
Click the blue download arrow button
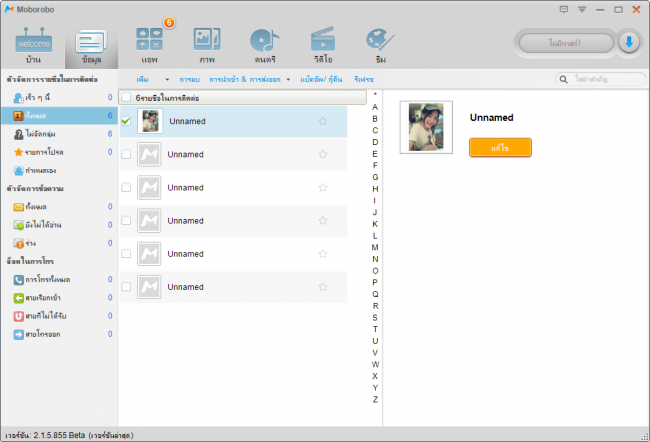click(629, 42)
